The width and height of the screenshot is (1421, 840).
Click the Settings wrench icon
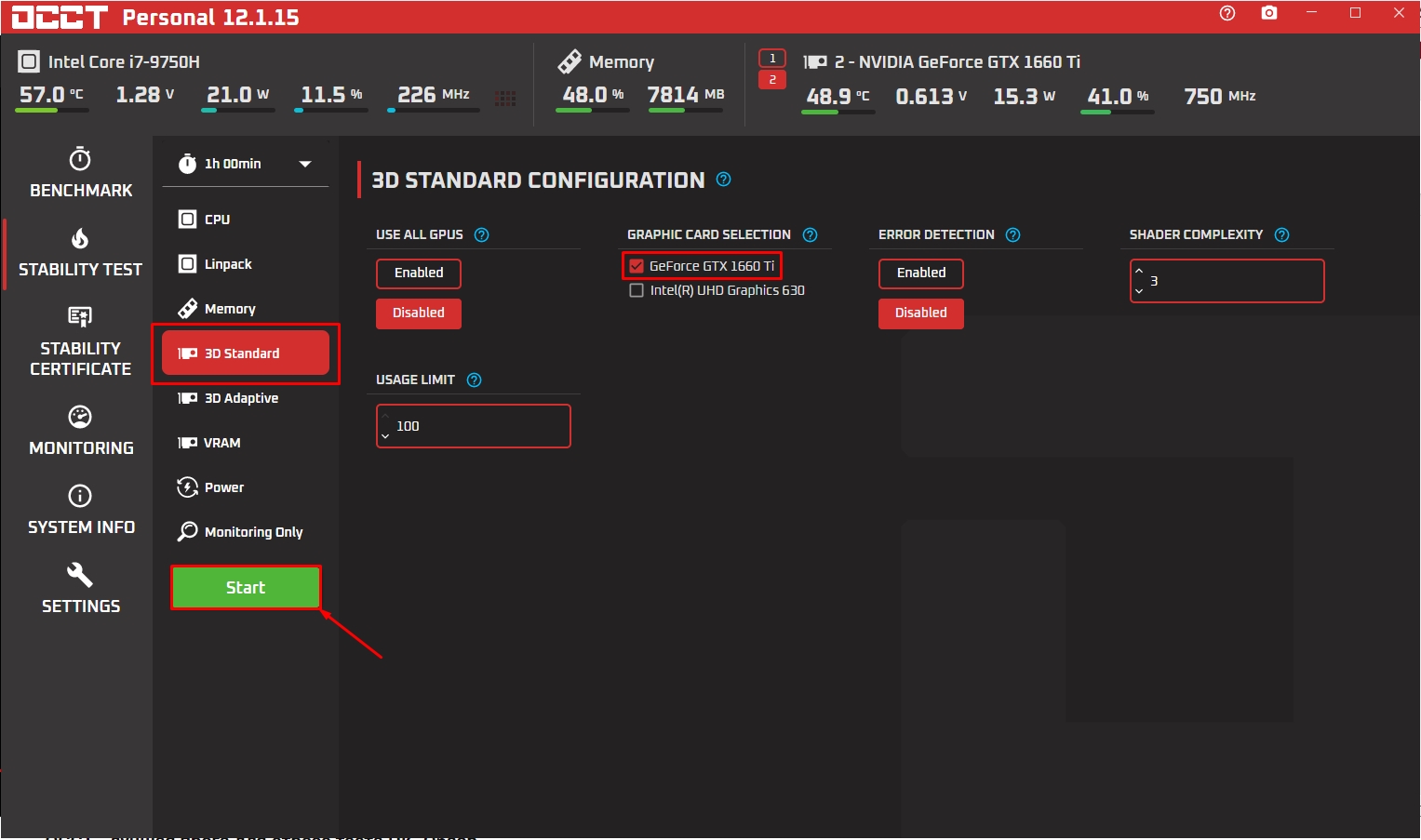pyautogui.click(x=80, y=574)
